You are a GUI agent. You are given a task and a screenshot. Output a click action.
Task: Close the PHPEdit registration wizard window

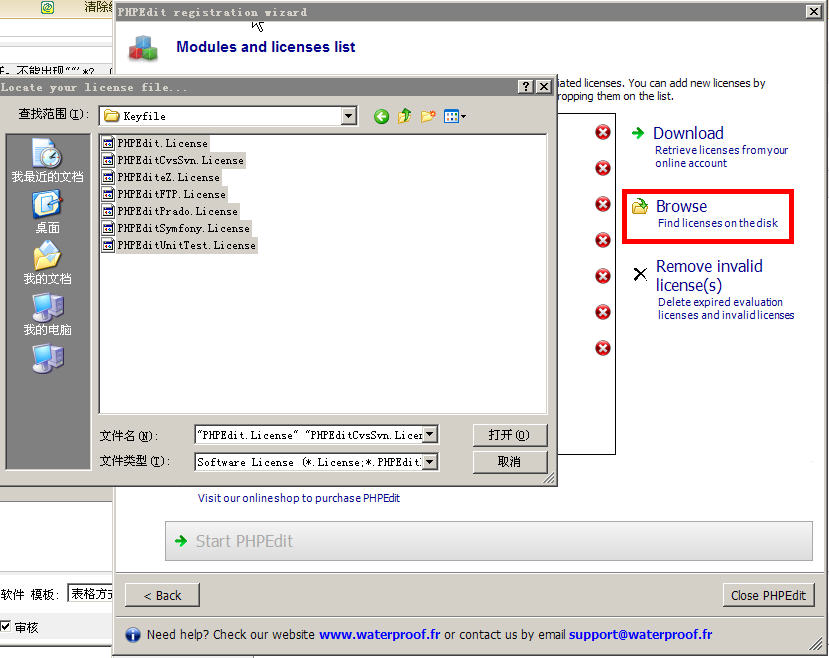(x=814, y=11)
